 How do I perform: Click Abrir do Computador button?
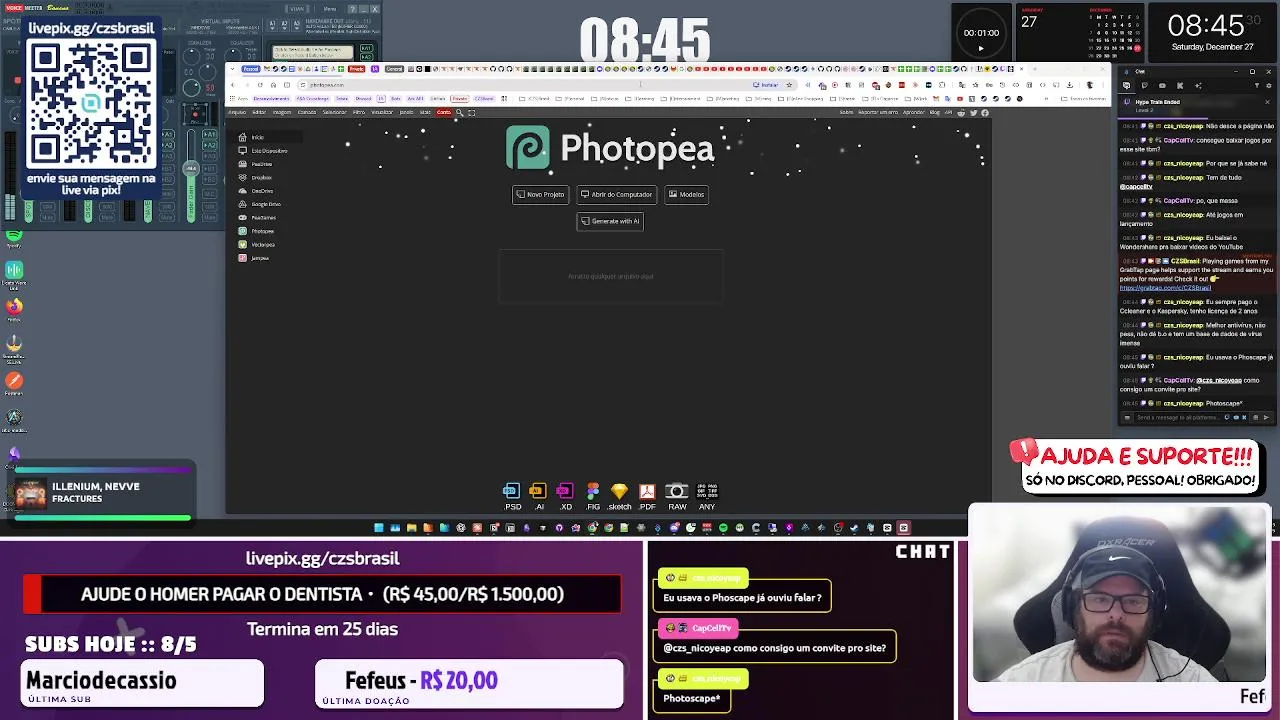[616, 194]
